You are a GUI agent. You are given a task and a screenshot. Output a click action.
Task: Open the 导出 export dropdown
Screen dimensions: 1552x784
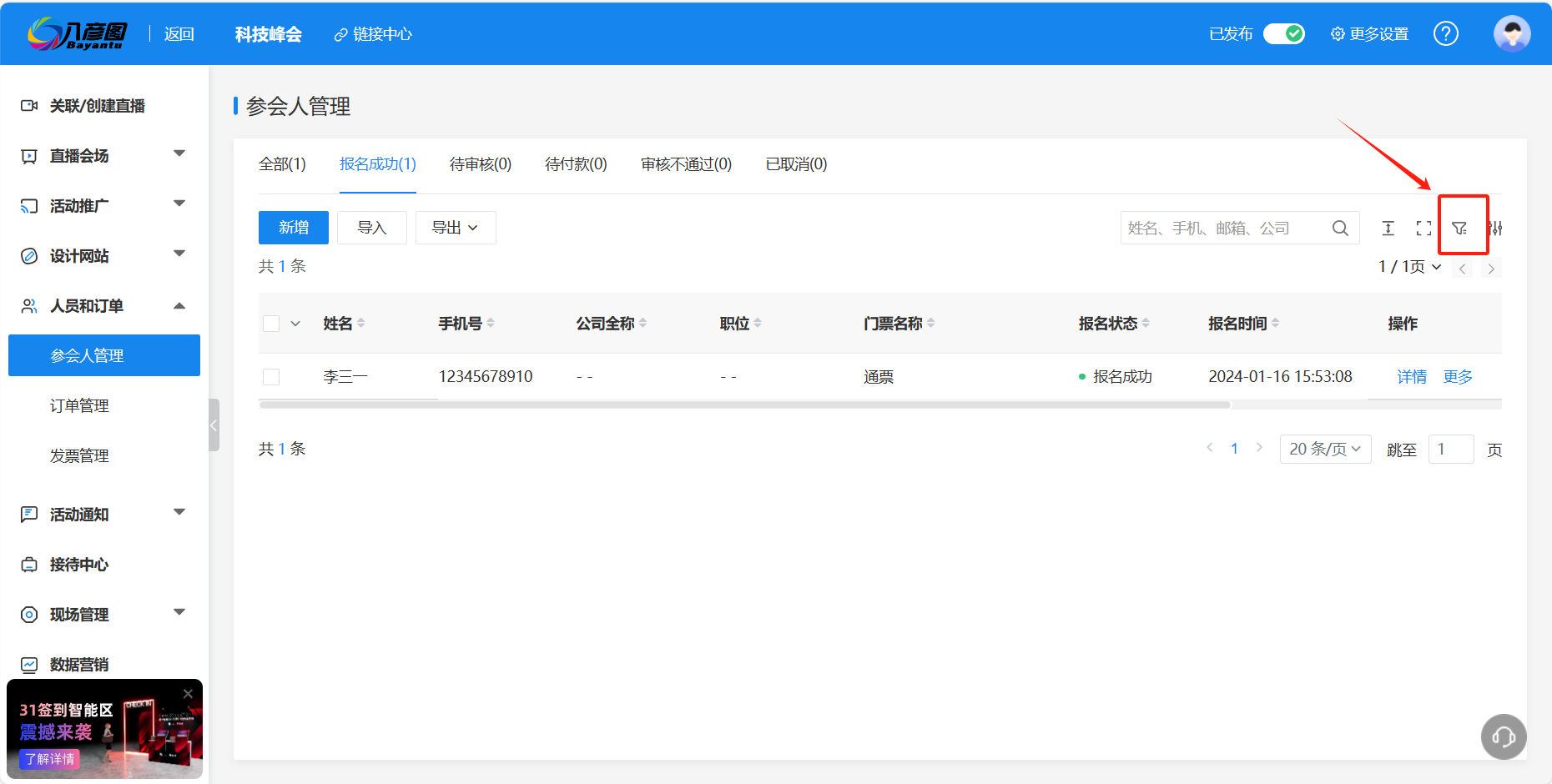point(455,227)
